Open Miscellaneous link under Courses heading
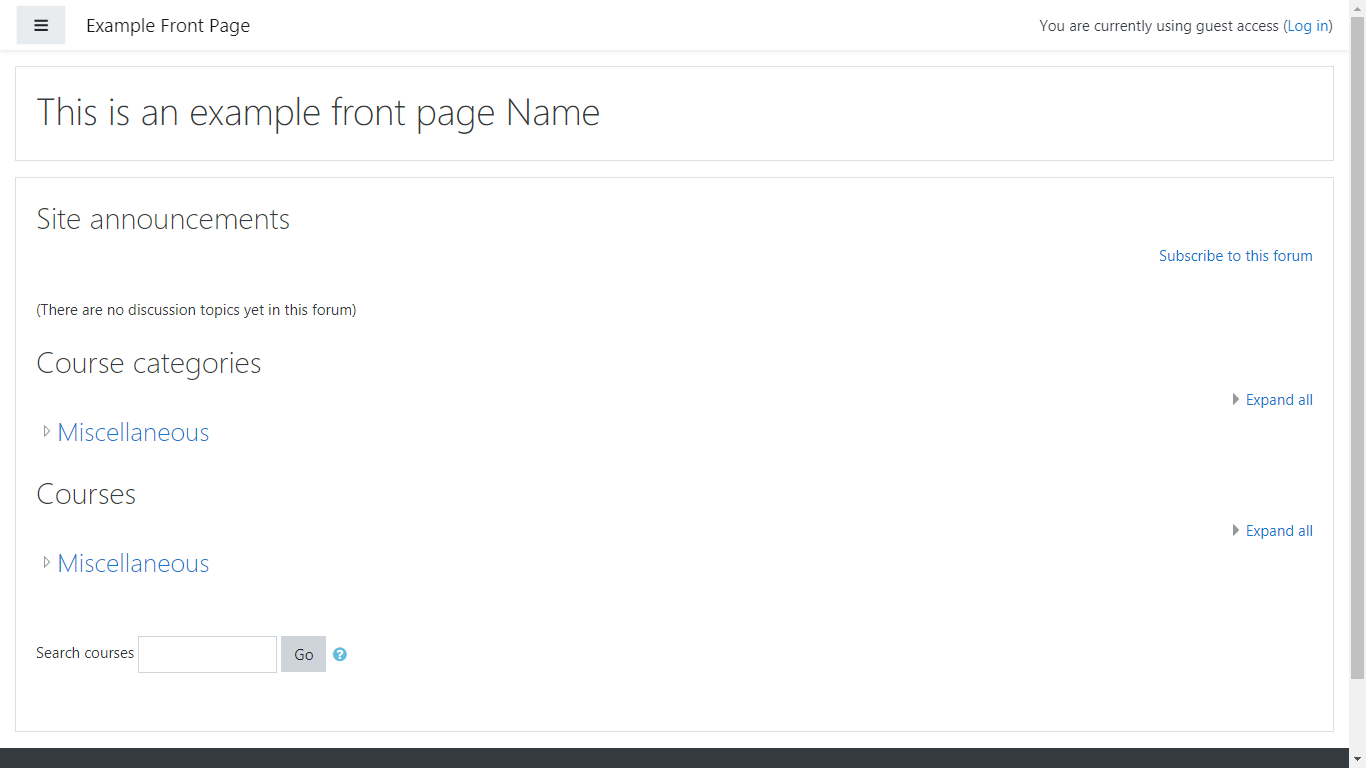Screen dimensions: 1366x768 point(133,563)
